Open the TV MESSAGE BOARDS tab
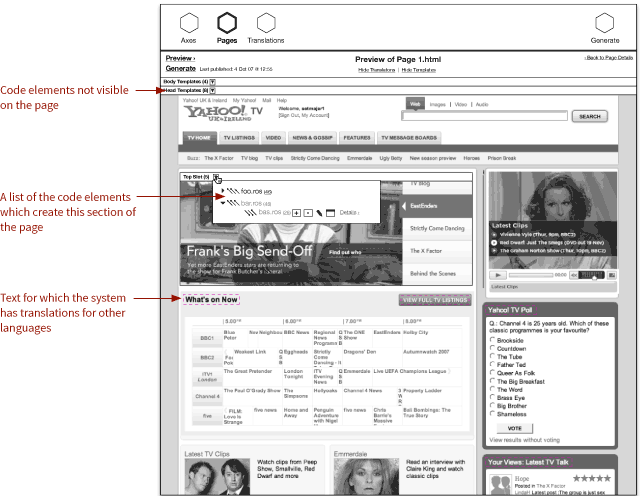 pyautogui.click(x=409, y=138)
